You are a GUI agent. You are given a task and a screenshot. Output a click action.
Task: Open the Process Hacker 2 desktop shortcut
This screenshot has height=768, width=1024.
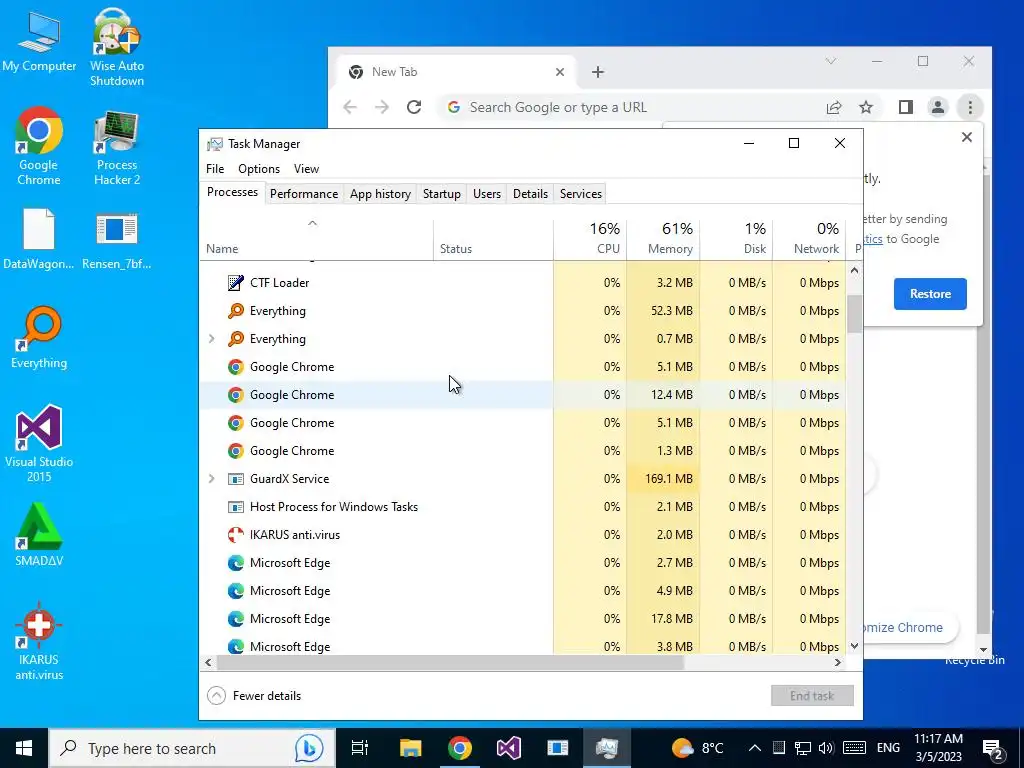[117, 148]
